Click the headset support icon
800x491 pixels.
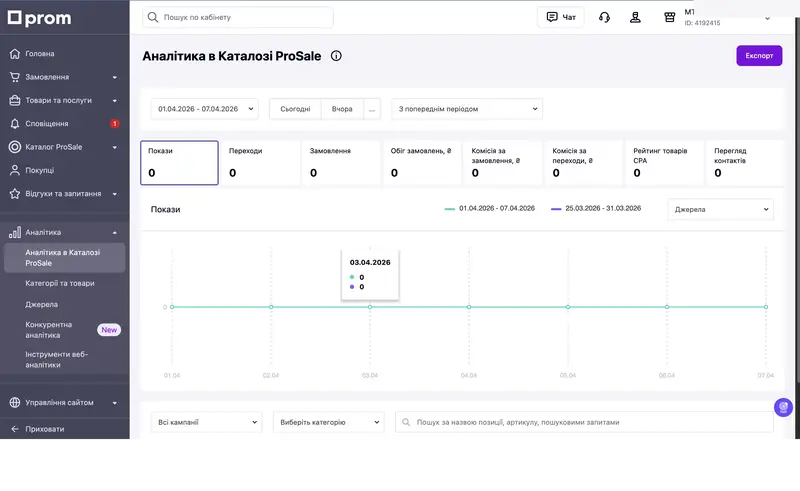[604, 17]
